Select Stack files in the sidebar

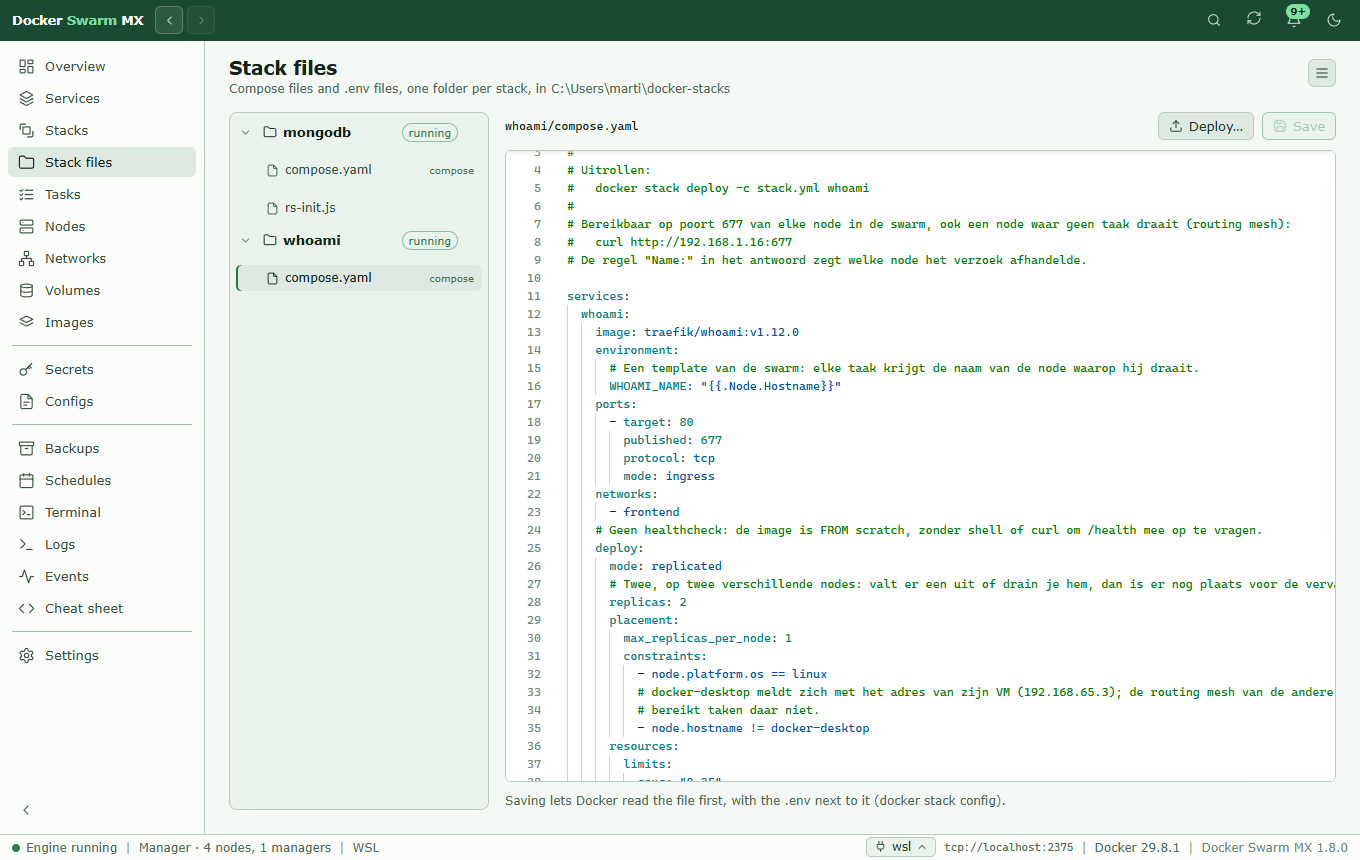point(102,162)
